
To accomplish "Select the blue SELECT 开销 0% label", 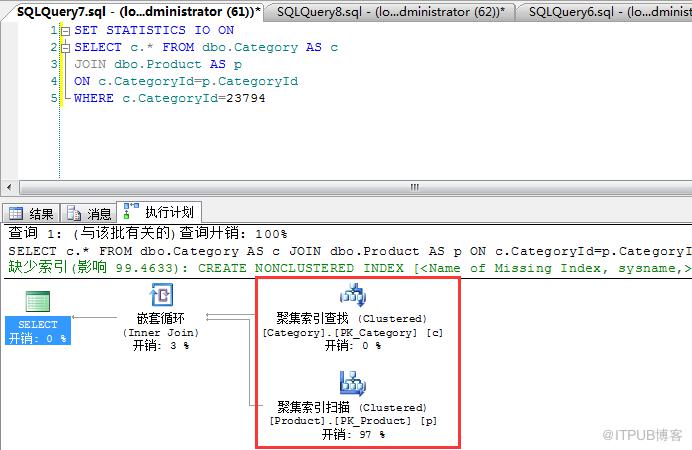I will pos(38,330).
